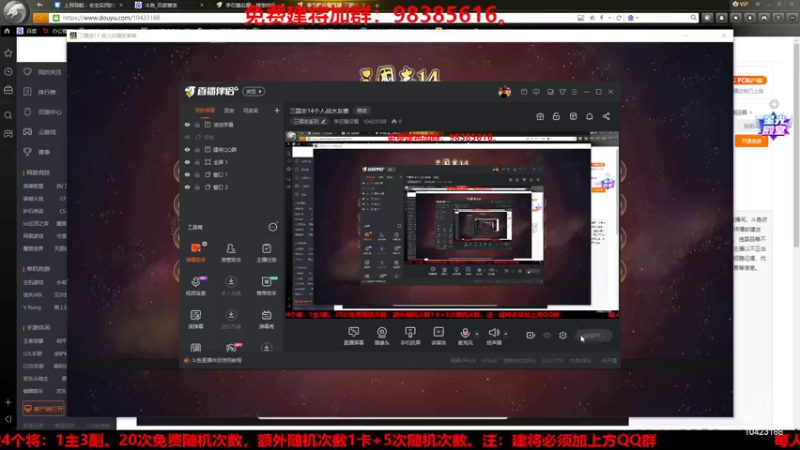The width and height of the screenshot is (800, 450).
Task: Open the 房管助手 tool
Action: pos(231,253)
